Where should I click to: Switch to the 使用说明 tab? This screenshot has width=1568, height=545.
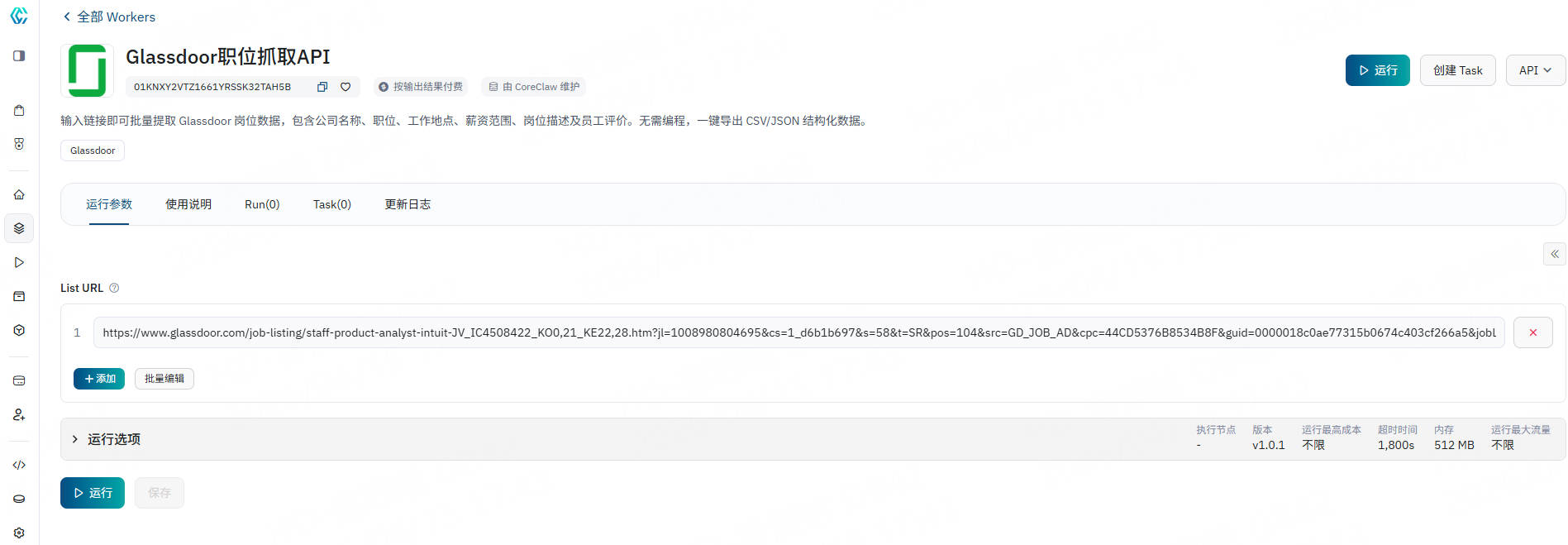click(x=188, y=204)
